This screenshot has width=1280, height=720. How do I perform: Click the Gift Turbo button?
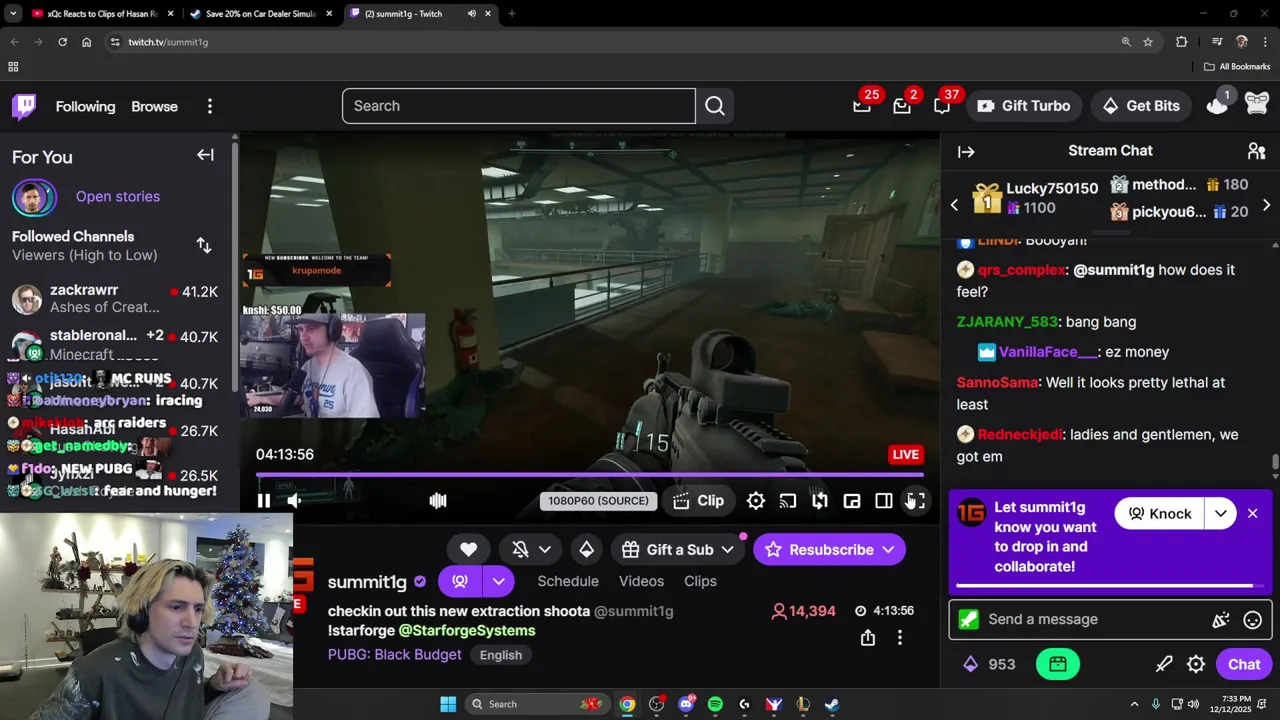pos(1023,106)
